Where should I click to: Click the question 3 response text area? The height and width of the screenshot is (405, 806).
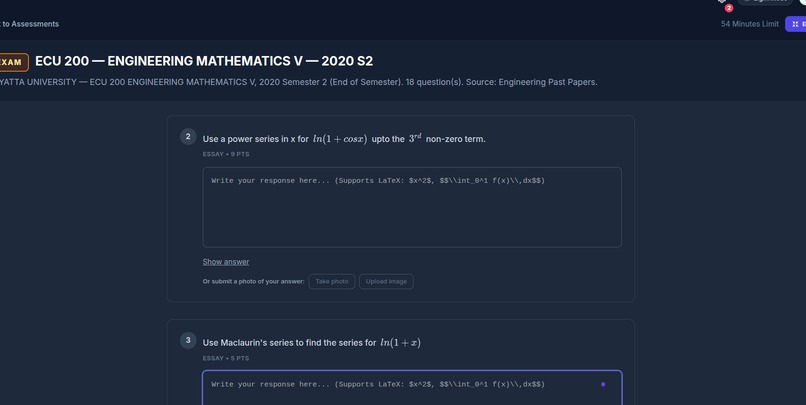point(412,388)
